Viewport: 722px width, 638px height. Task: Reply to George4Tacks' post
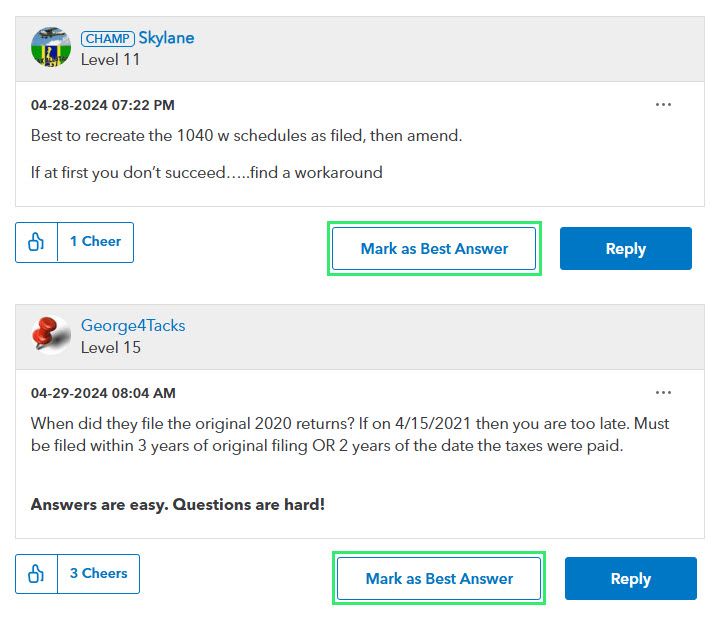point(630,579)
